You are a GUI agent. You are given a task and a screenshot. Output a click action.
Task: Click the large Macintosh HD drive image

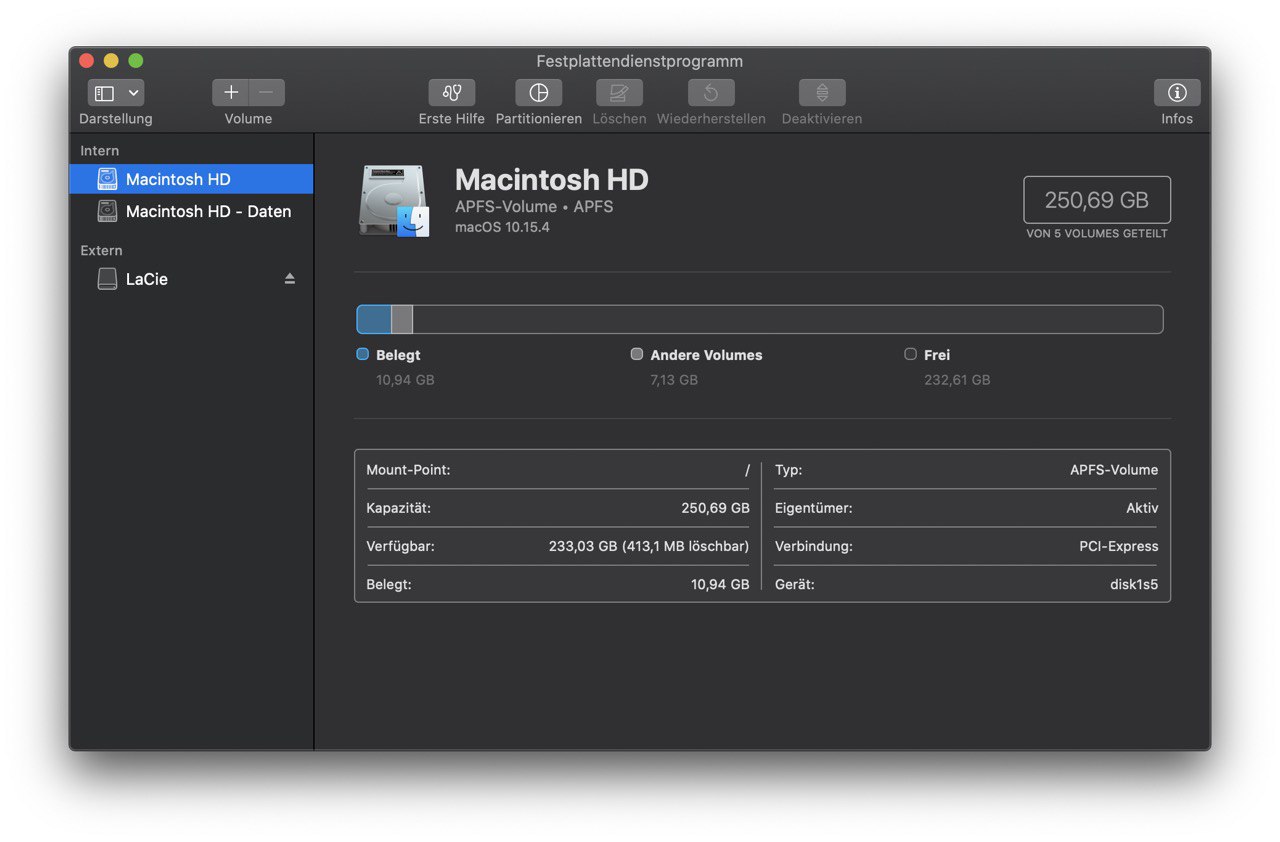(x=394, y=201)
